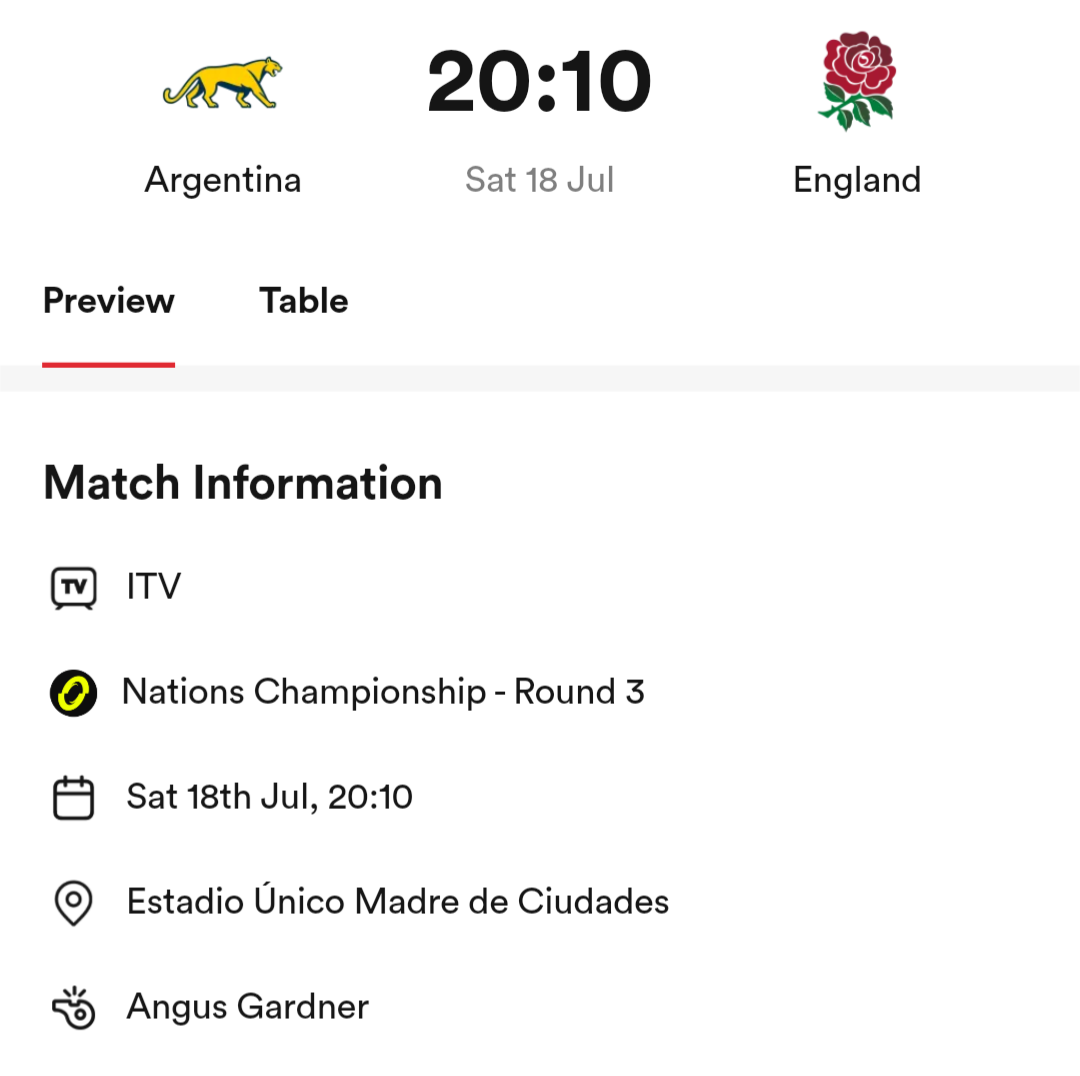Open the Argentina team name link
The height and width of the screenshot is (1076, 1080).
(x=222, y=180)
